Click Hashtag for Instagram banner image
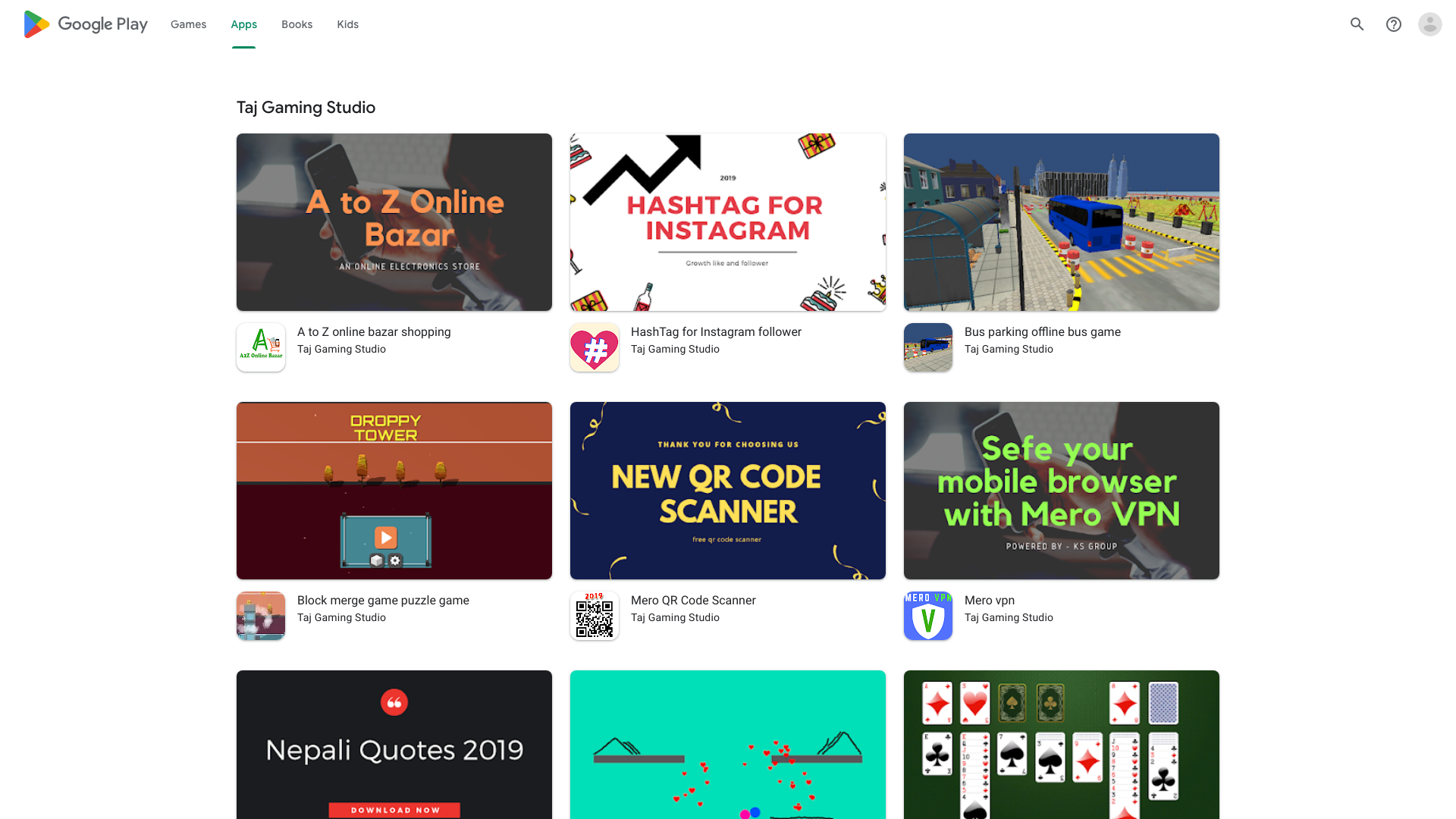The image size is (1456, 819). point(728,222)
